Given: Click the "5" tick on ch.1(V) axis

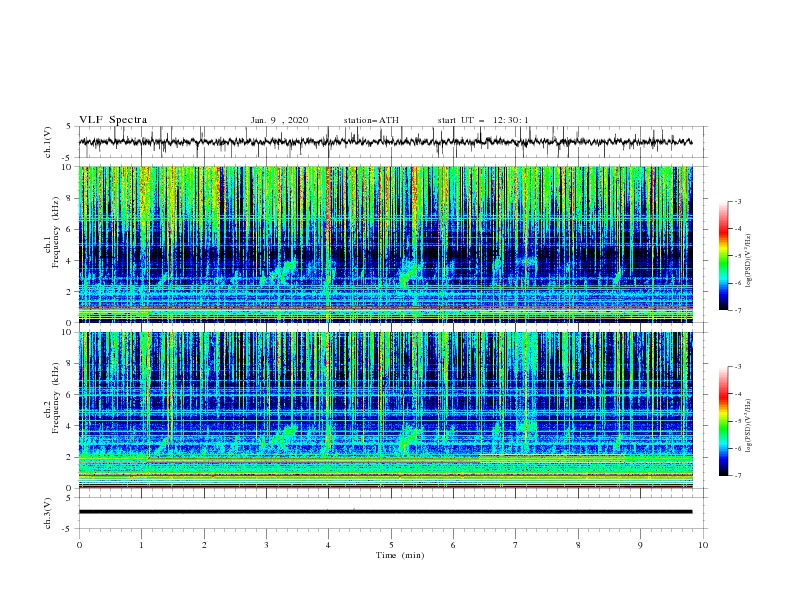Looking at the screenshot, I should (x=70, y=126).
